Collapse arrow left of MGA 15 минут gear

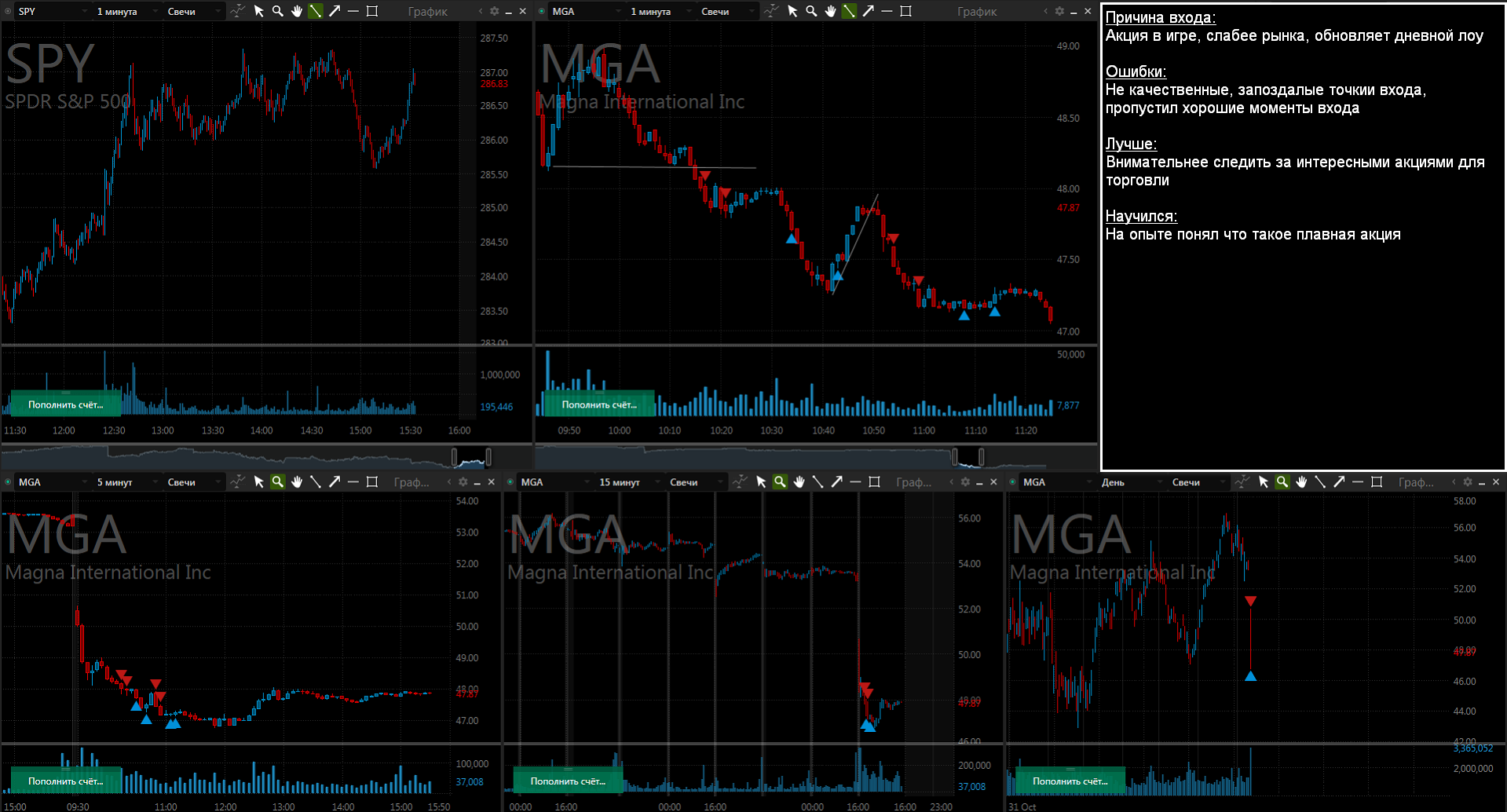coord(952,481)
